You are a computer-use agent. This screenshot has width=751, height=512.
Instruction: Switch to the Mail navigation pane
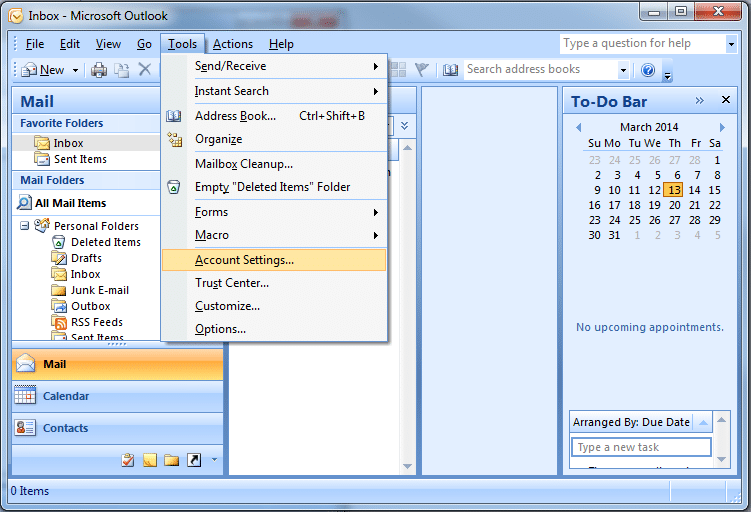coord(117,364)
